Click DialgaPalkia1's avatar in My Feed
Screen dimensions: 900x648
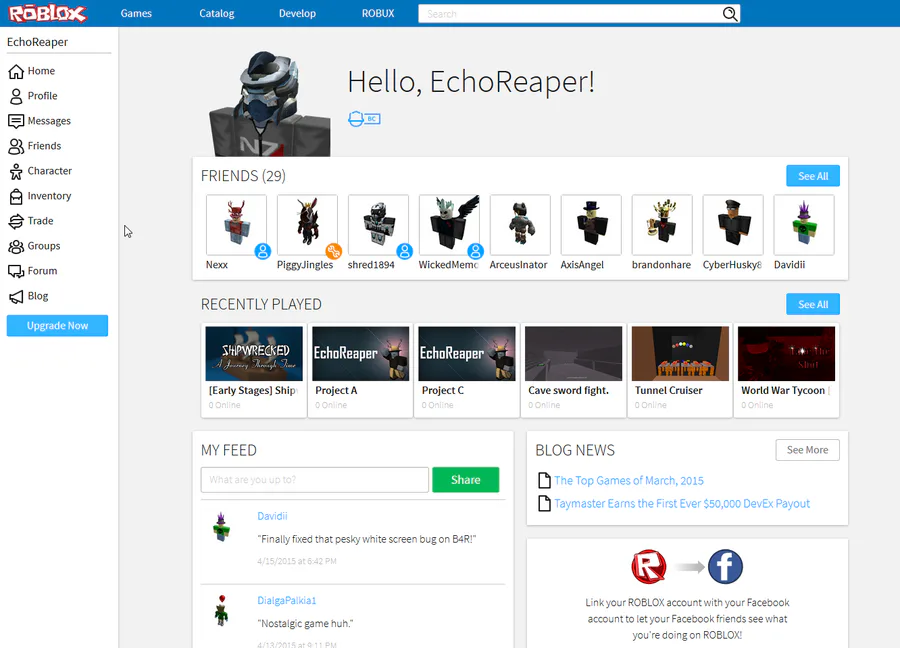coord(221,611)
